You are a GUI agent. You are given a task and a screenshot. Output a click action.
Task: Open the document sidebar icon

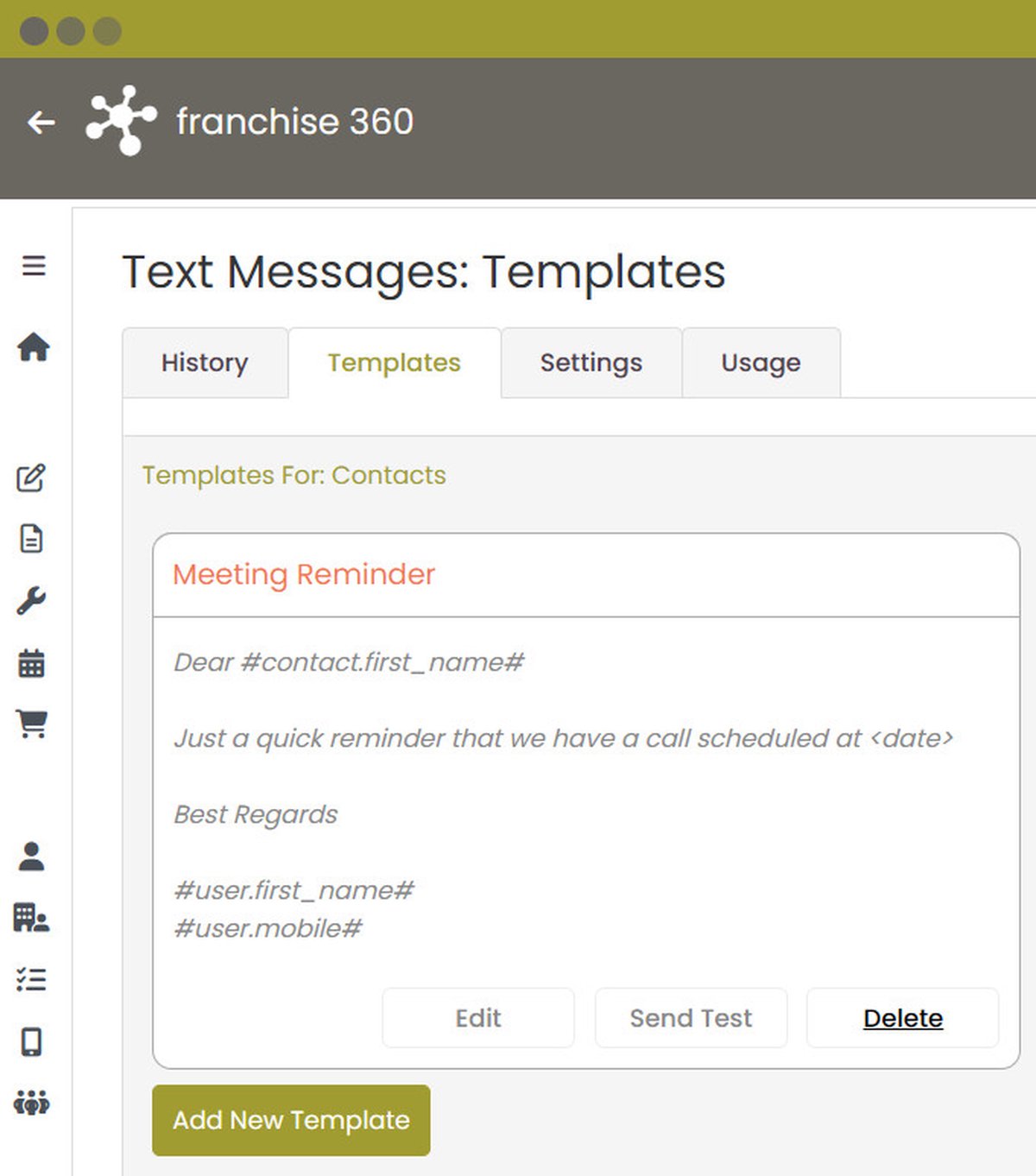[31, 539]
